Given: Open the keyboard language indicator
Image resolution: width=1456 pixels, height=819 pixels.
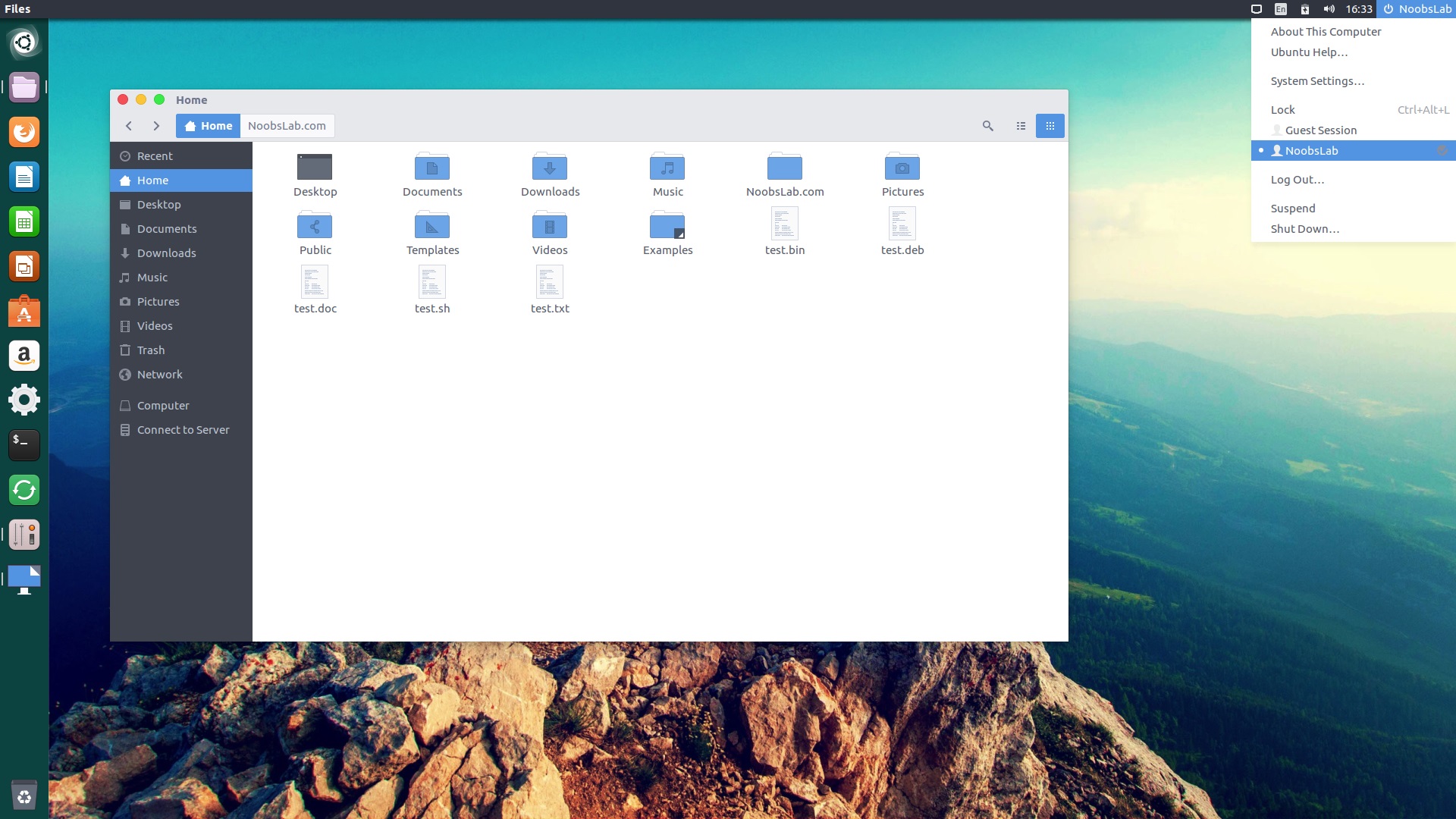Looking at the screenshot, I should [1281, 9].
